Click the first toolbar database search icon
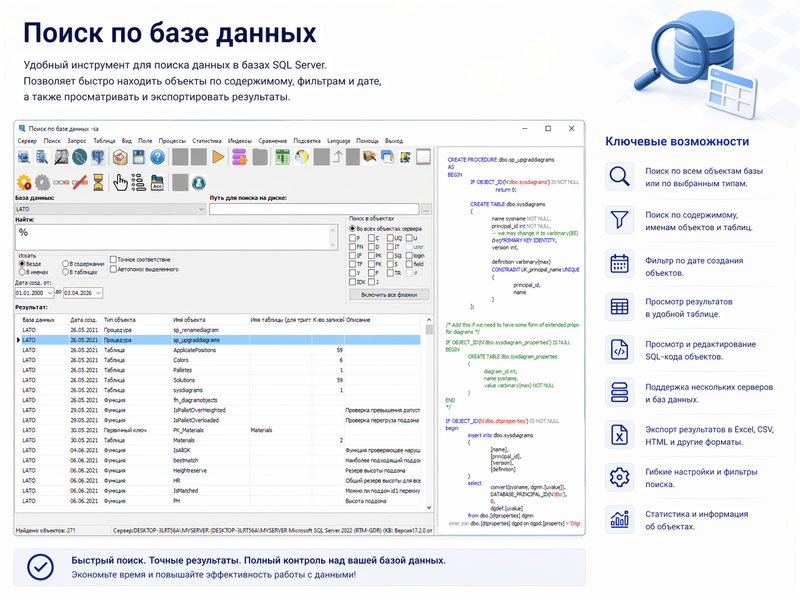The image size is (800, 600). pos(23,157)
